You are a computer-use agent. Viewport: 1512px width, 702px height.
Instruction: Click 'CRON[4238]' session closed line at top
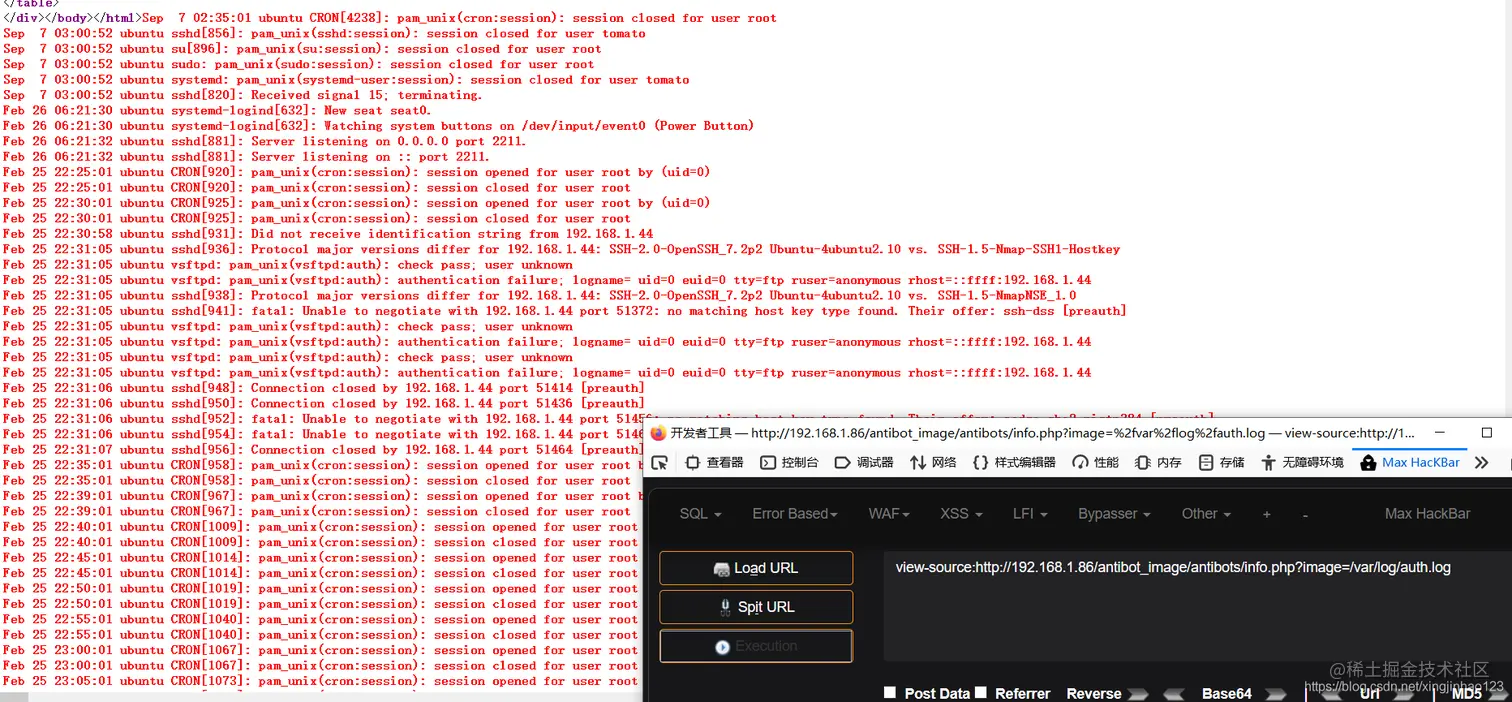coord(460,17)
